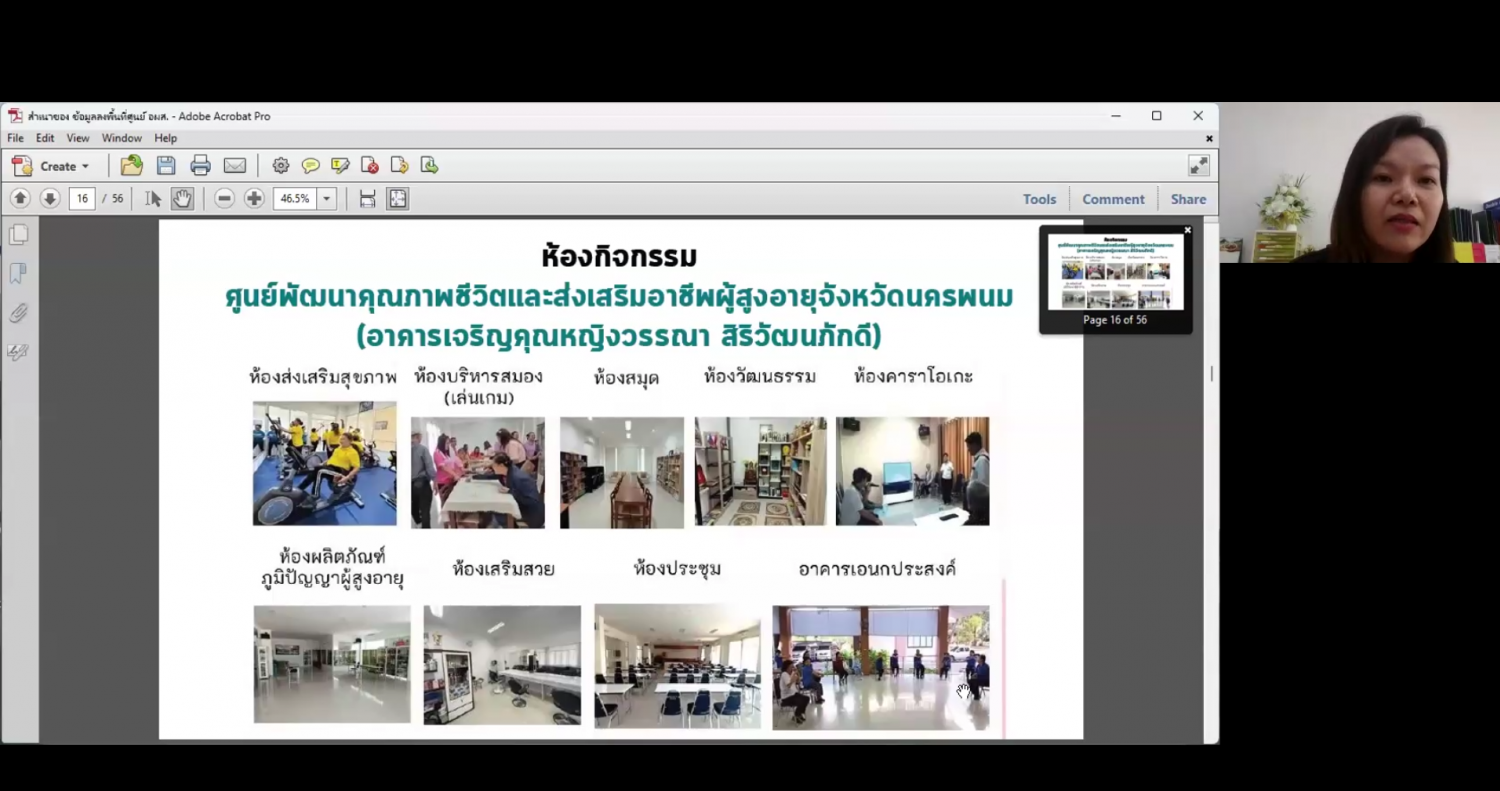This screenshot has height=791, width=1500.
Task: Zoom out with the minus button
Action: (x=225, y=198)
